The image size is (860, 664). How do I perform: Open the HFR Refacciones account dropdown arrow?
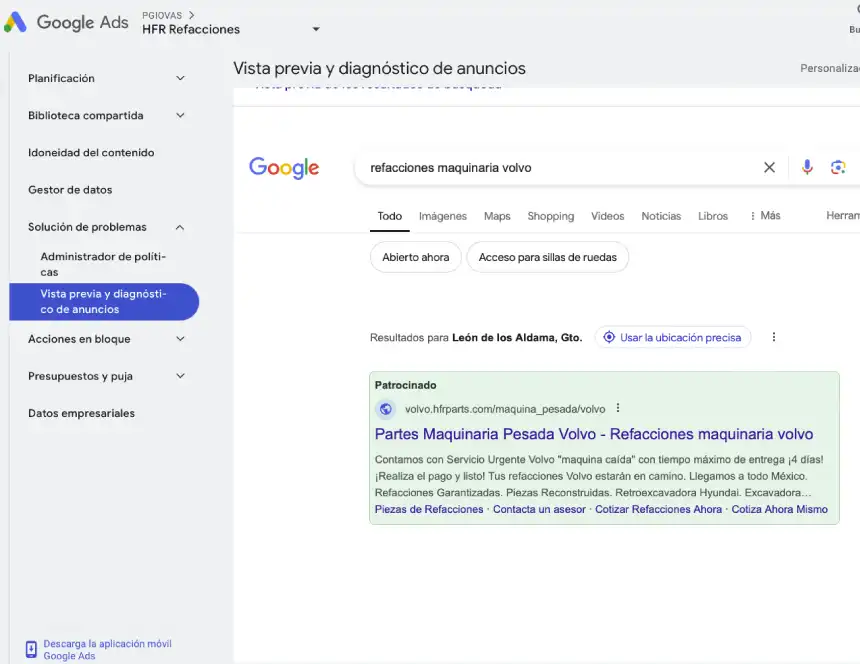pyautogui.click(x=316, y=29)
